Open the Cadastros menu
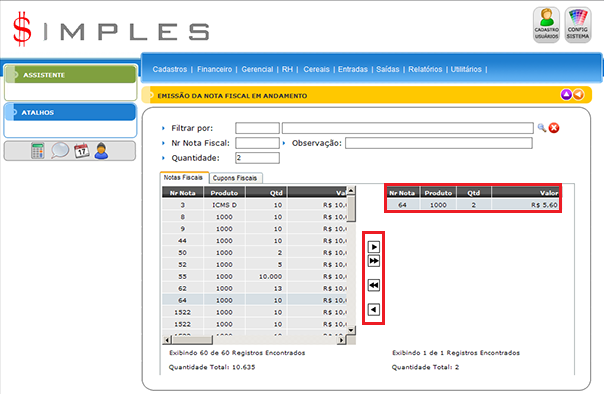The width and height of the screenshot is (604, 394). pos(169,69)
